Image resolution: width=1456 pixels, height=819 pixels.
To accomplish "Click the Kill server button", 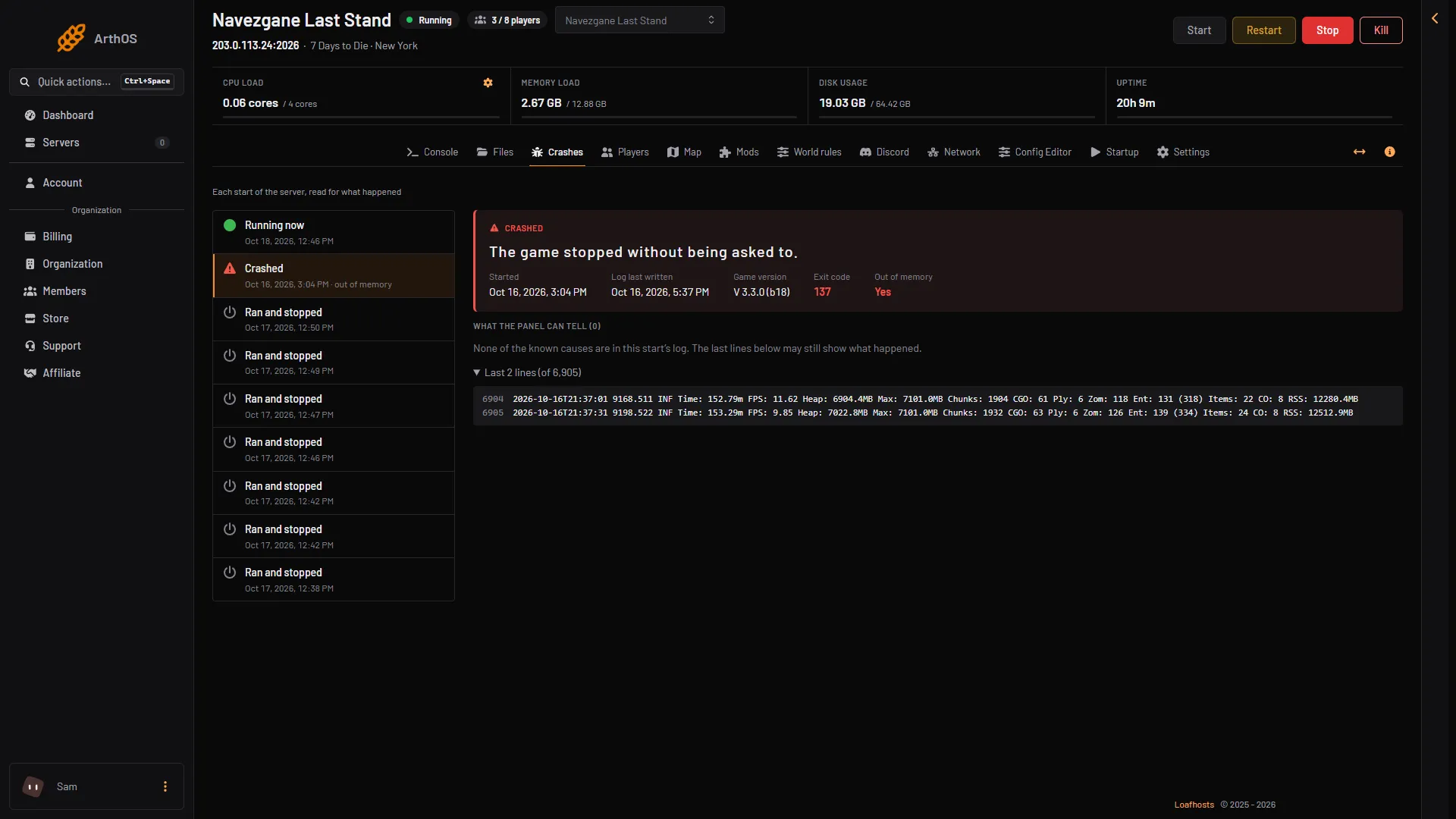I will click(1381, 30).
